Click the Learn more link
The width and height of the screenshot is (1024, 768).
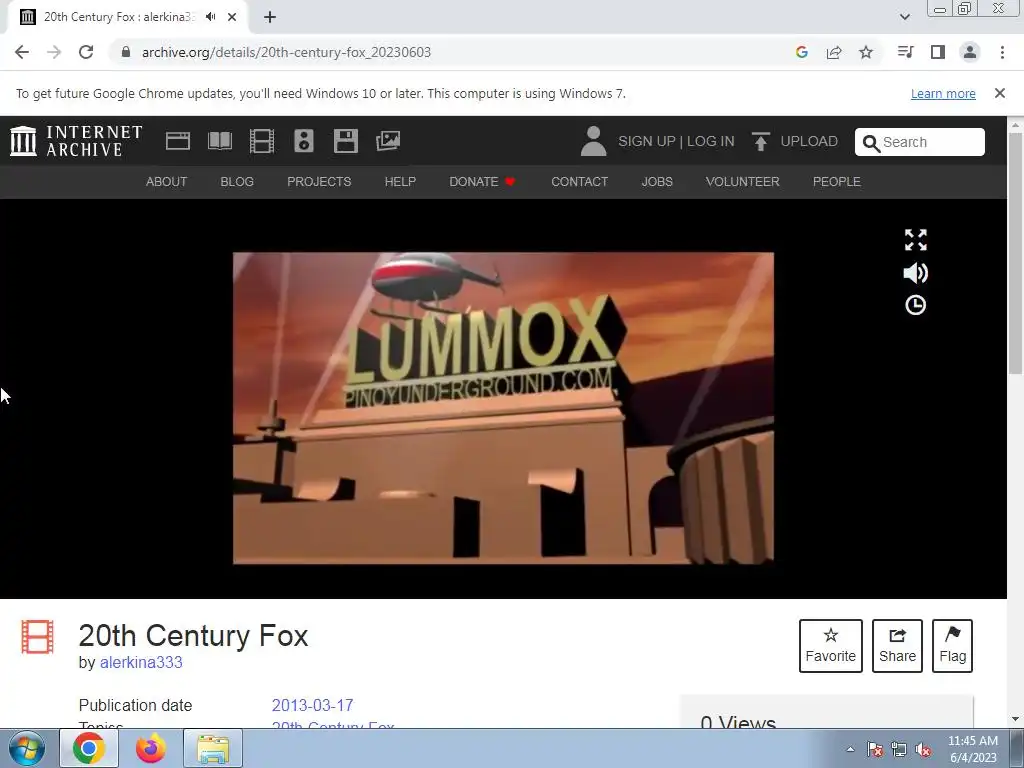click(x=943, y=93)
